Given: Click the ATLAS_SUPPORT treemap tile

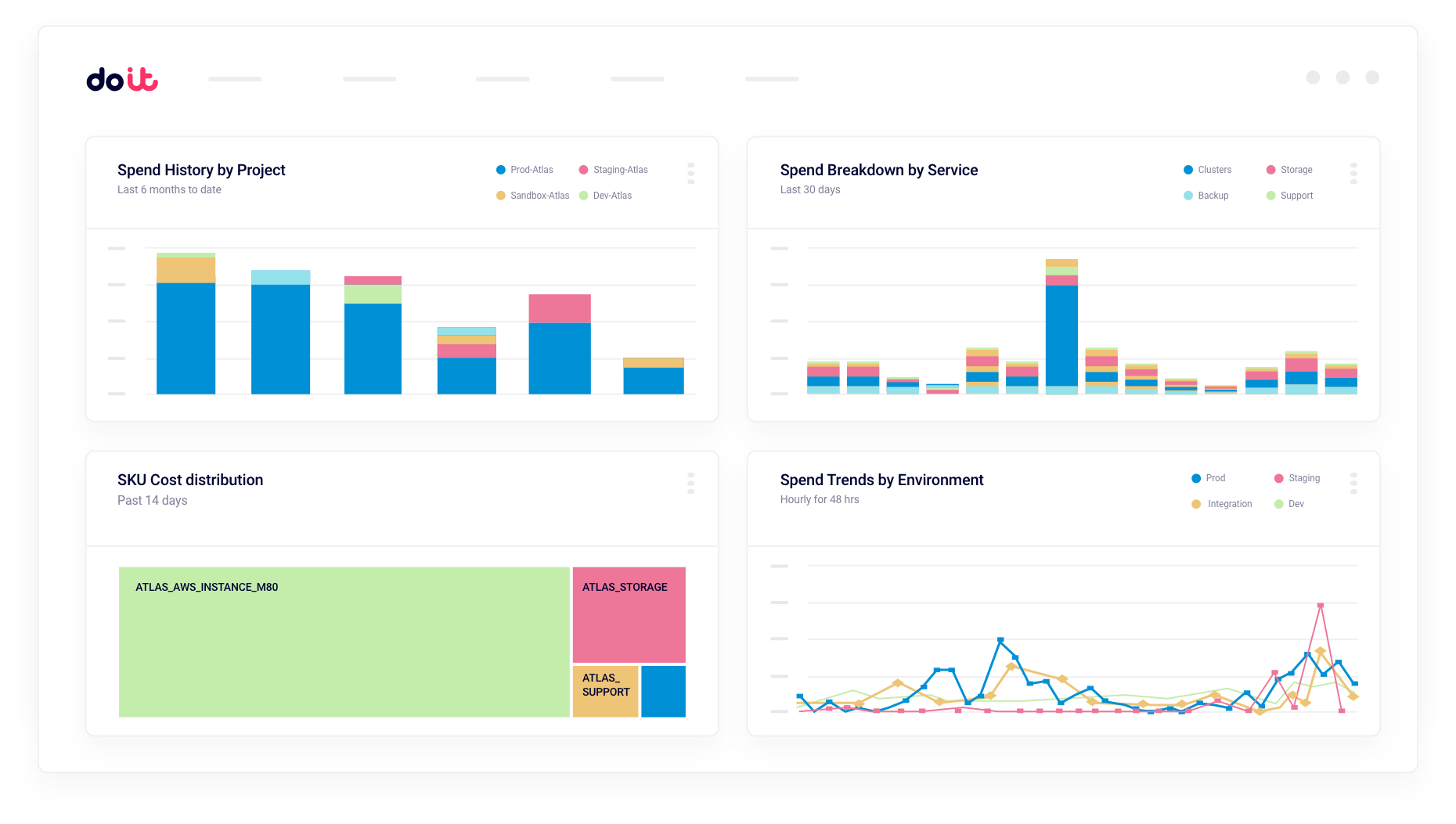Looking at the screenshot, I should (x=605, y=691).
